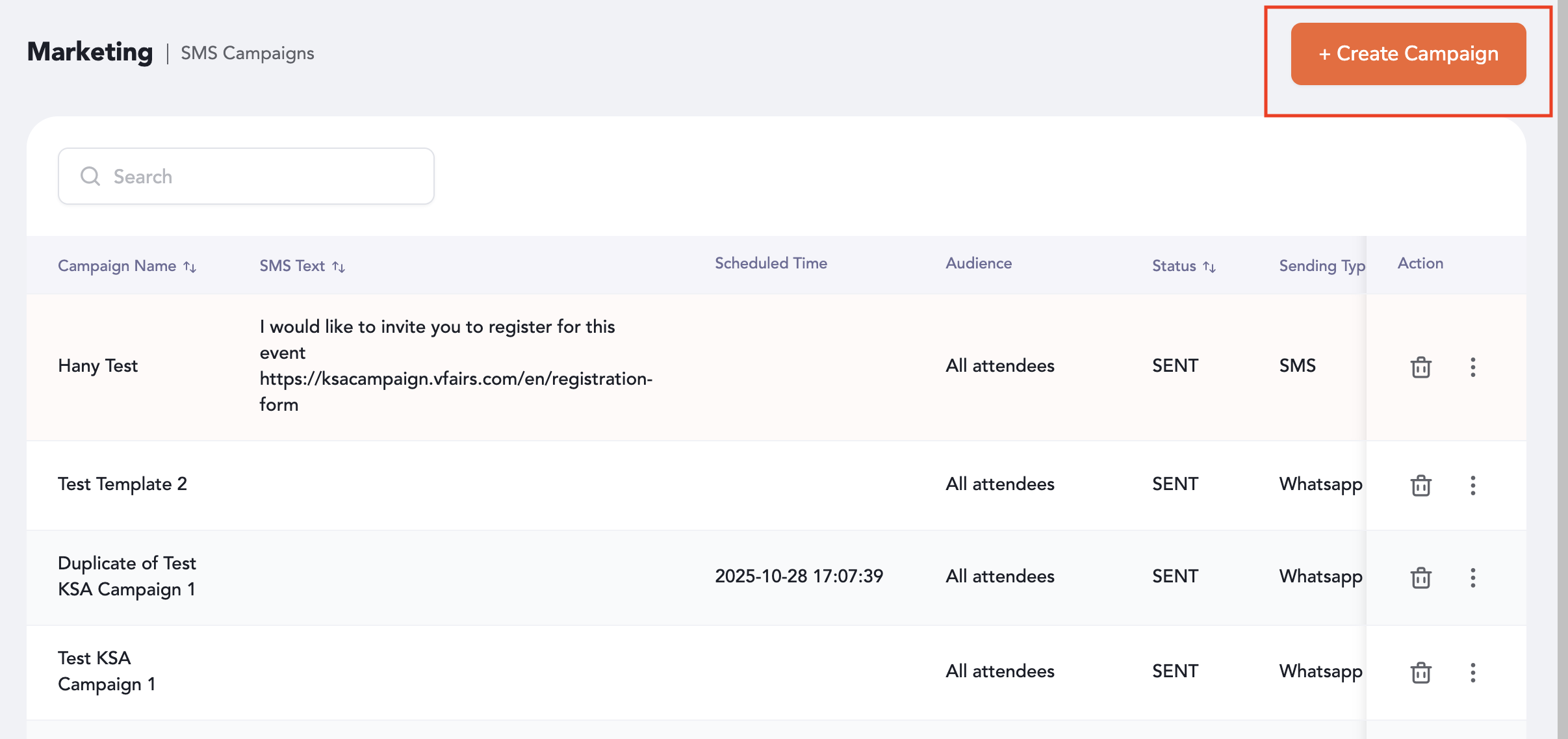1568x739 pixels.
Task: Delete the Hany Test campaign
Action: 1420,367
